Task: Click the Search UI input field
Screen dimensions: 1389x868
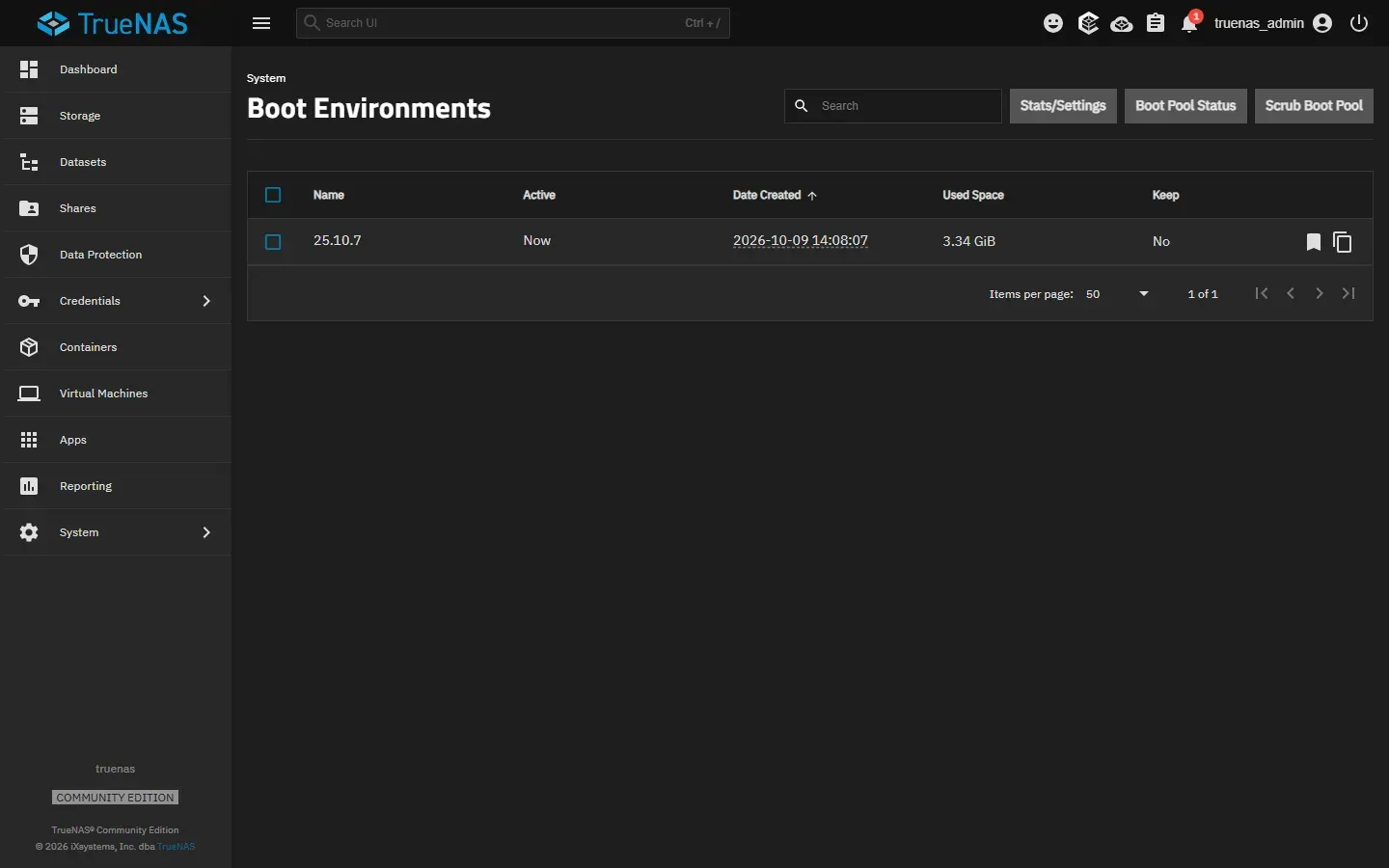Action: (513, 23)
